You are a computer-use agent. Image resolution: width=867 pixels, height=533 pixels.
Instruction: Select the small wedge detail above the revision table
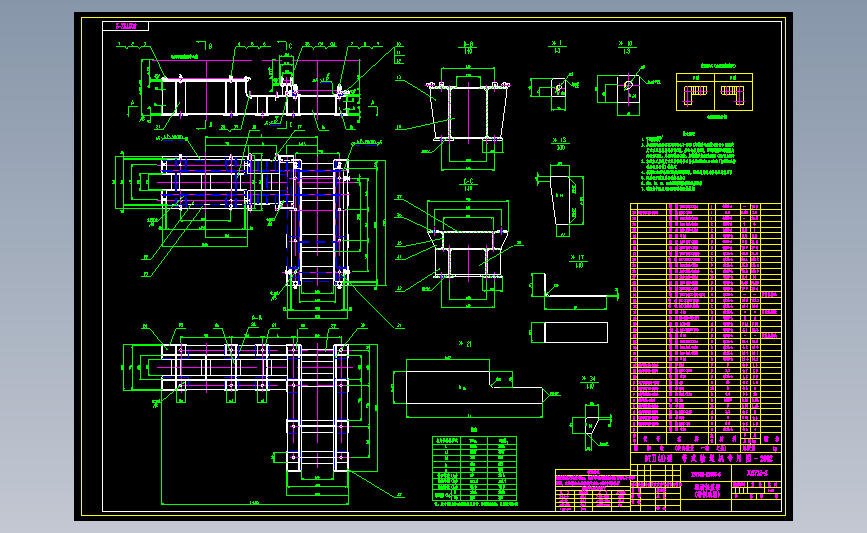tap(591, 426)
